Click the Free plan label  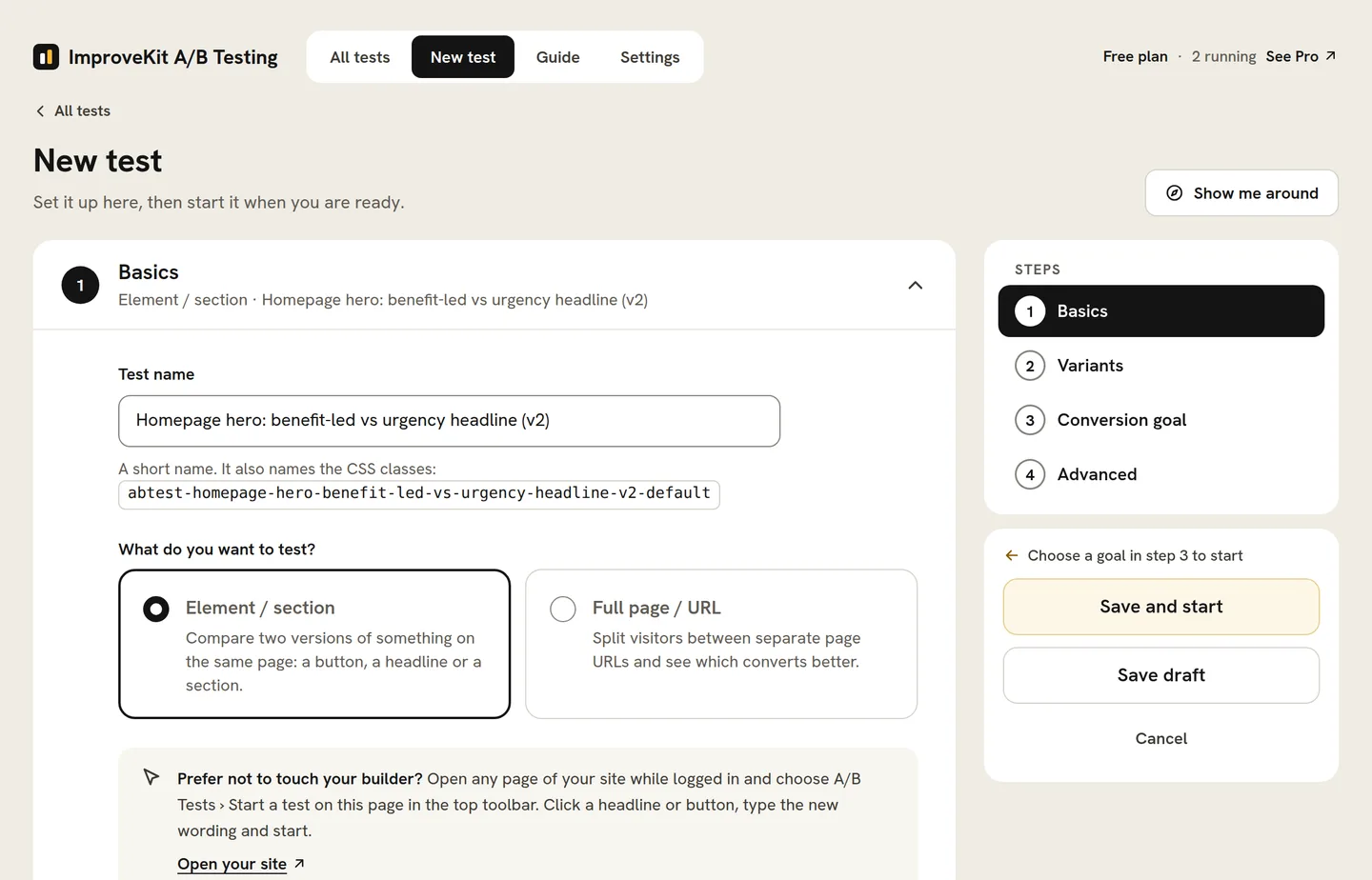pos(1135,56)
